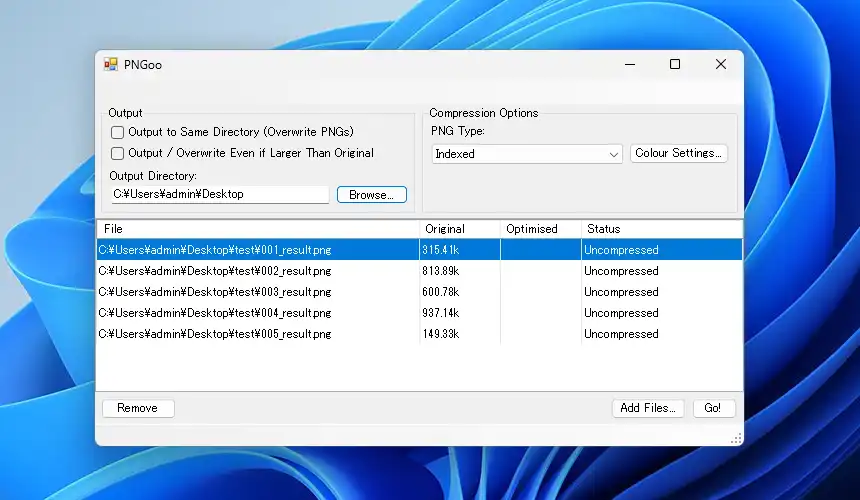Click the window resize grip corner
The width and height of the screenshot is (860, 500).
[x=737, y=438]
